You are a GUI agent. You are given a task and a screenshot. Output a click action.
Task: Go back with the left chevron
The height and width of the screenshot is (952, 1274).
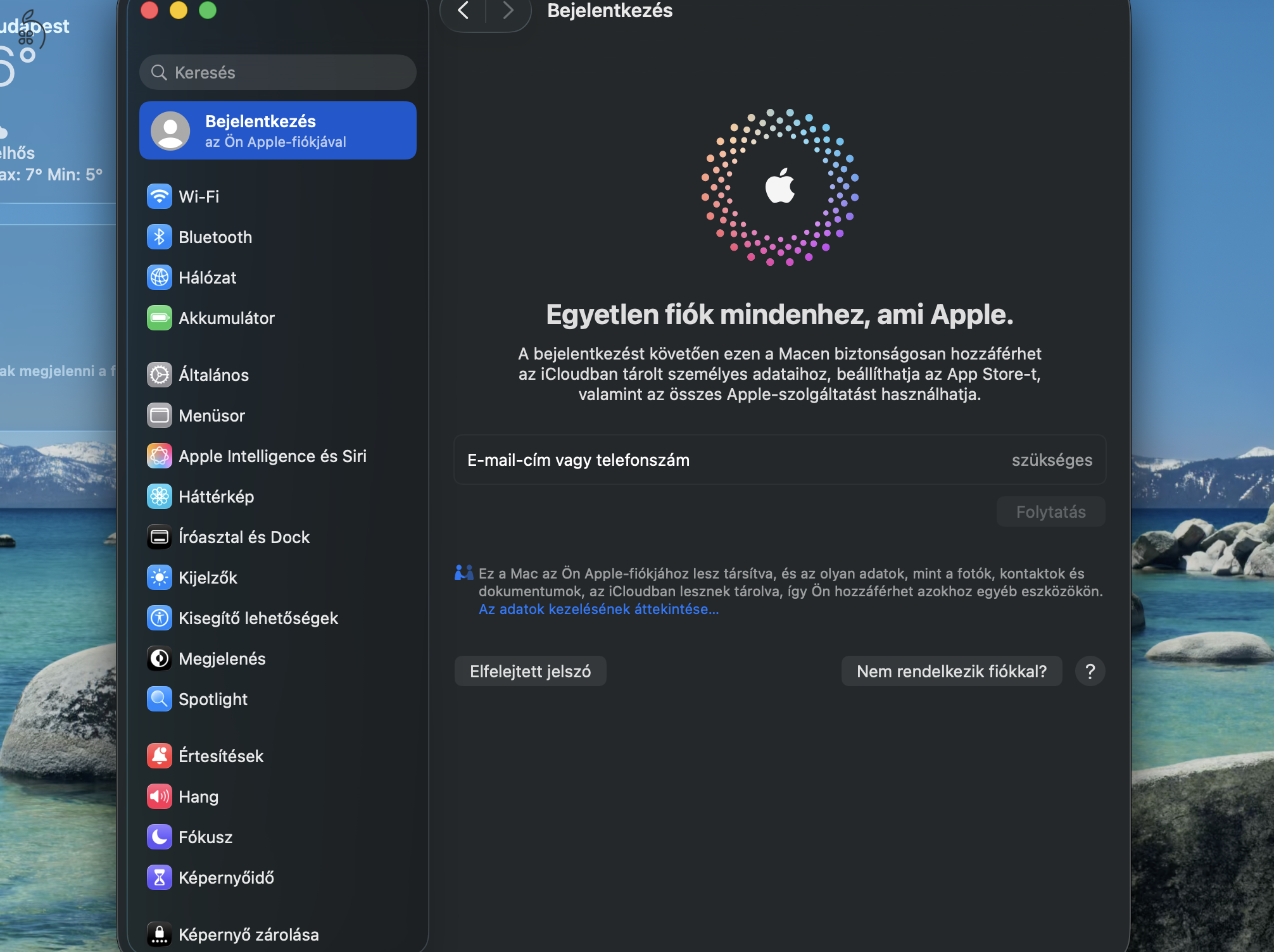click(464, 11)
